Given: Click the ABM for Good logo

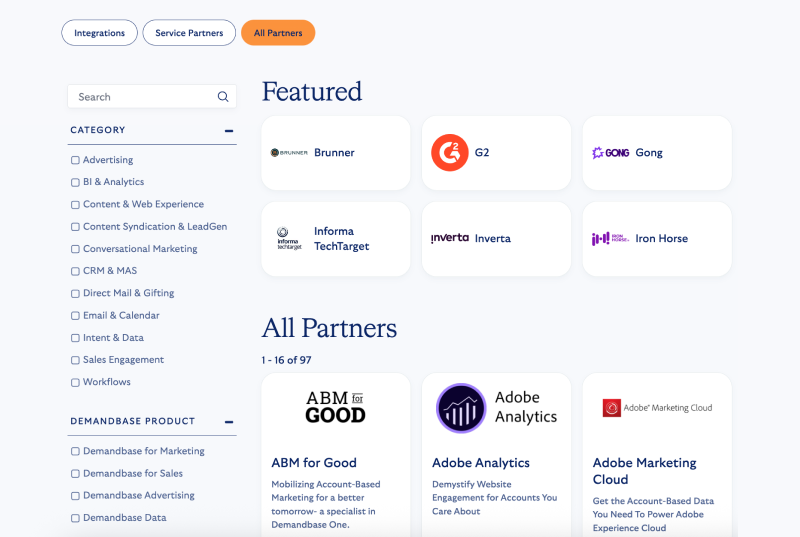Looking at the screenshot, I should 335,407.
